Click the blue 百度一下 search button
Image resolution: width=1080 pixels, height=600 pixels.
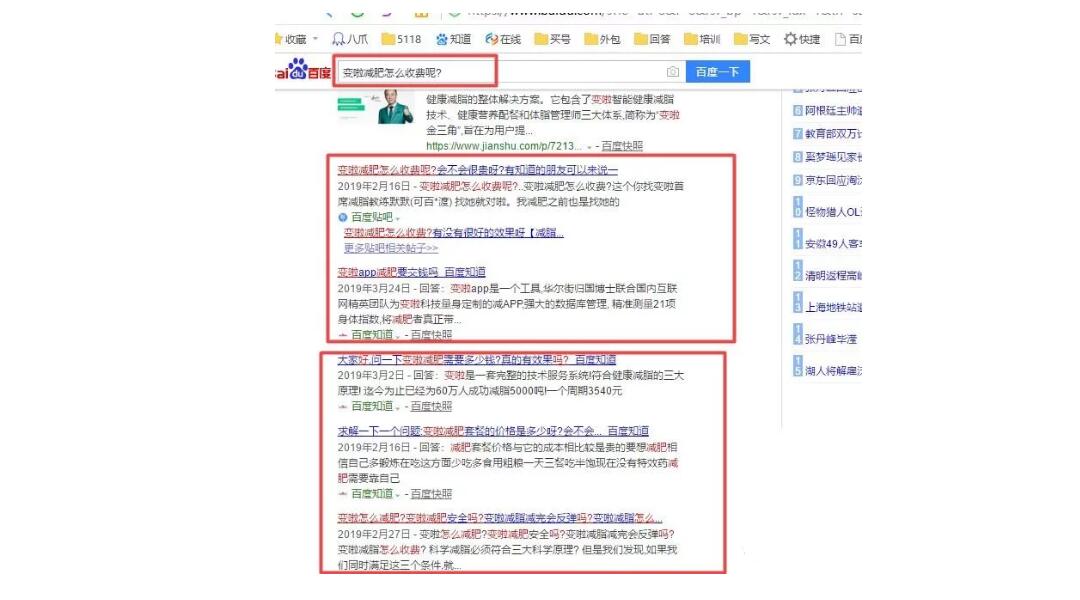[717, 71]
